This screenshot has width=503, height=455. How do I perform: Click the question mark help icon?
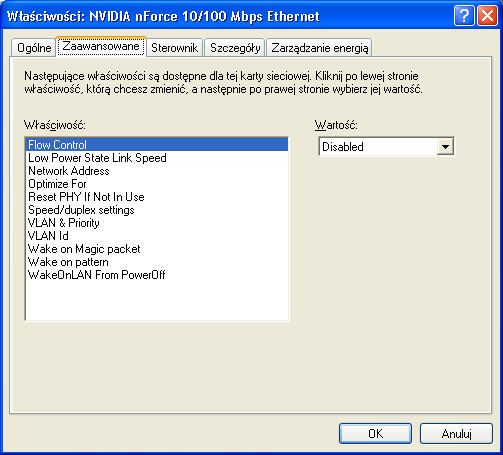[x=464, y=15]
